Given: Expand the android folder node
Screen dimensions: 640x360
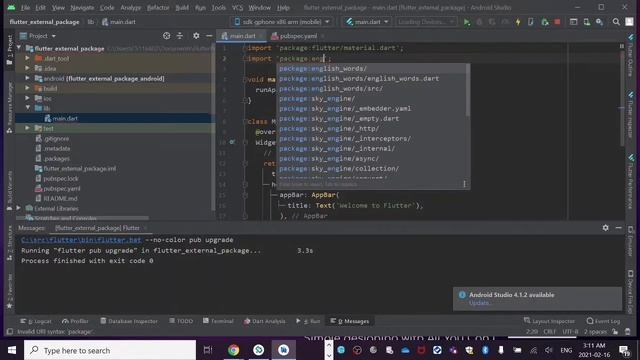Looking at the screenshot, I should (x=27, y=78).
